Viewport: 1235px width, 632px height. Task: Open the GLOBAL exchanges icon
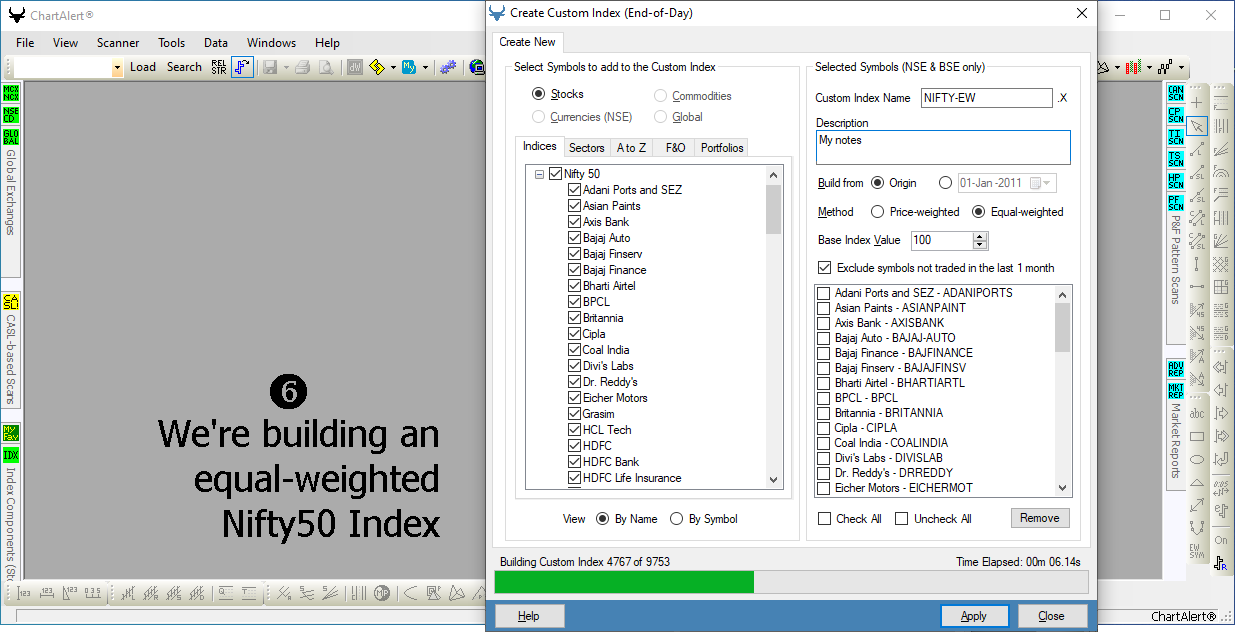point(11,137)
